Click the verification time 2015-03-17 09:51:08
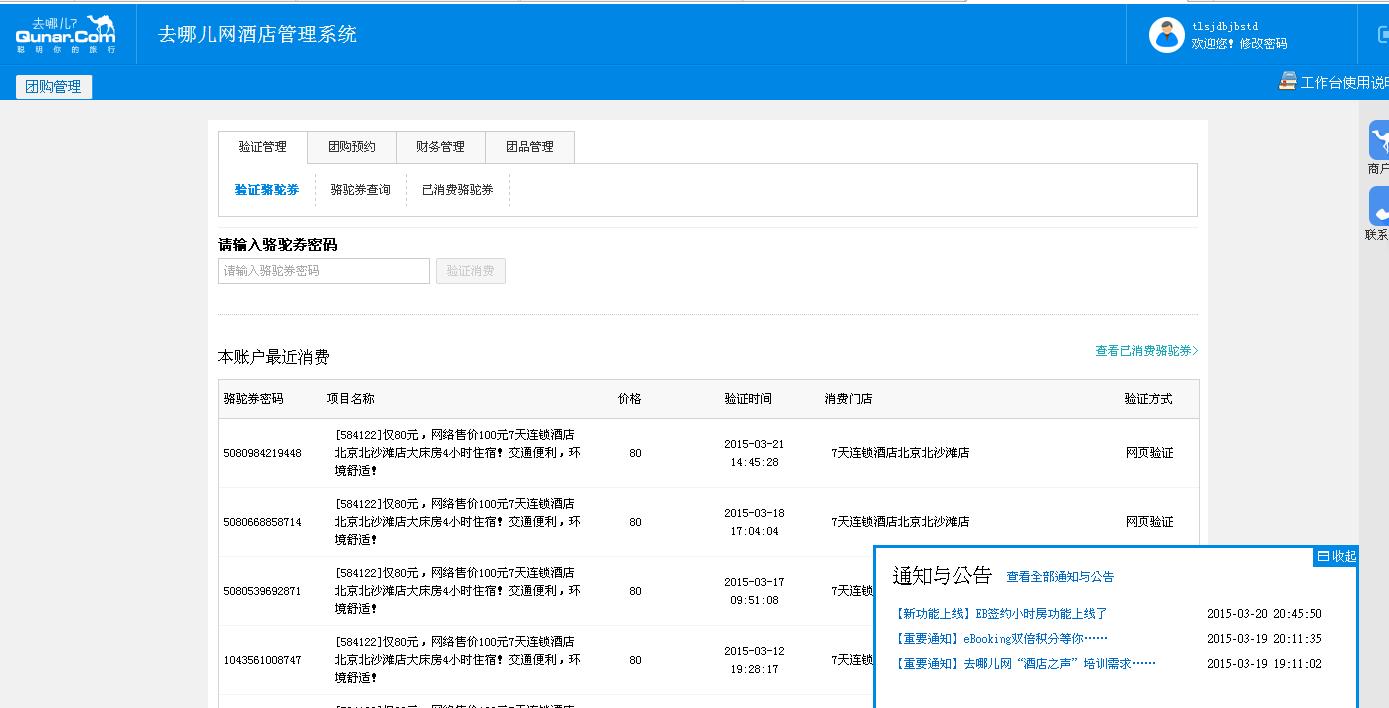 [x=754, y=592]
